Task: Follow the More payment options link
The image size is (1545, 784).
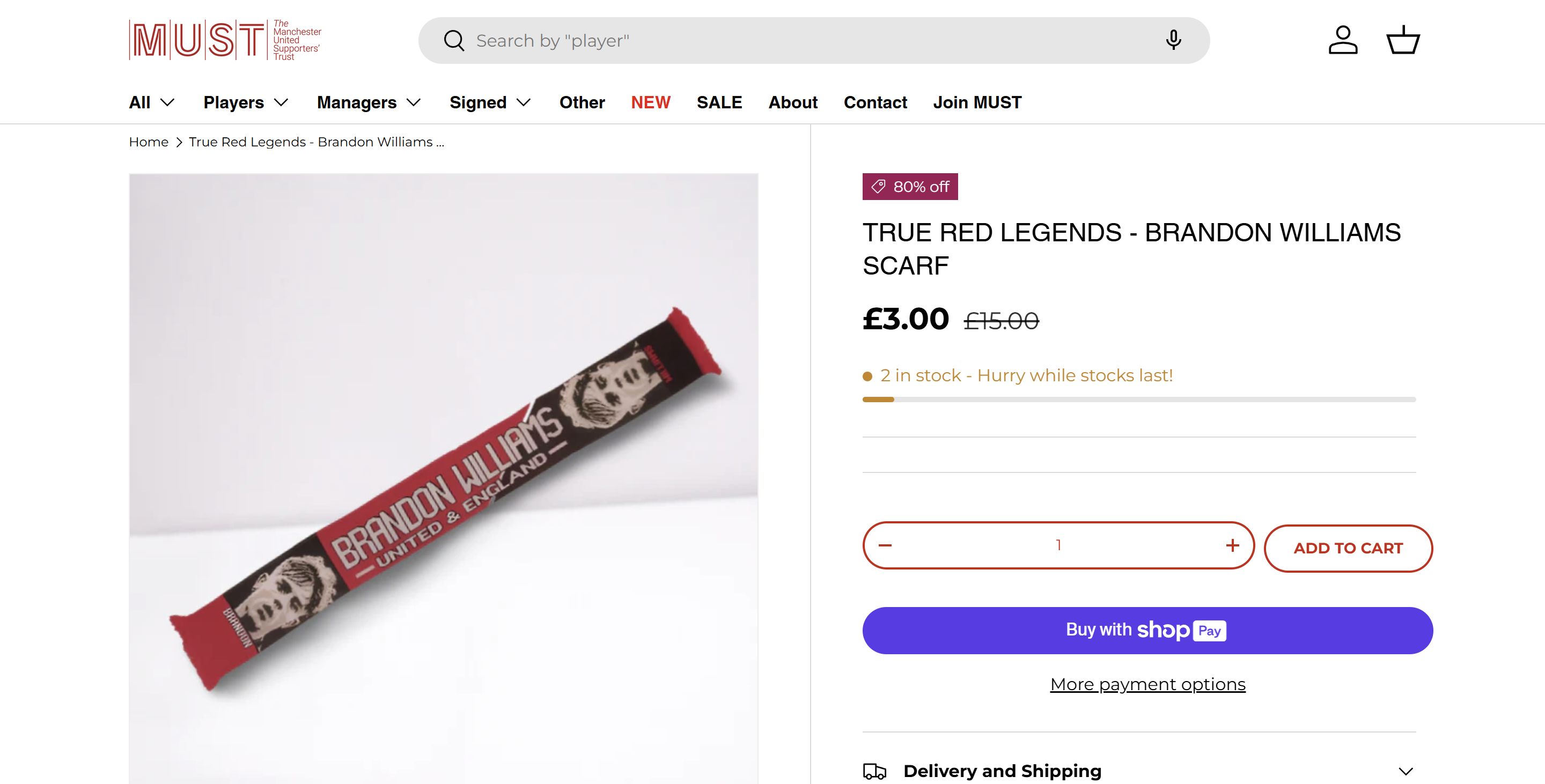Action: 1147,684
